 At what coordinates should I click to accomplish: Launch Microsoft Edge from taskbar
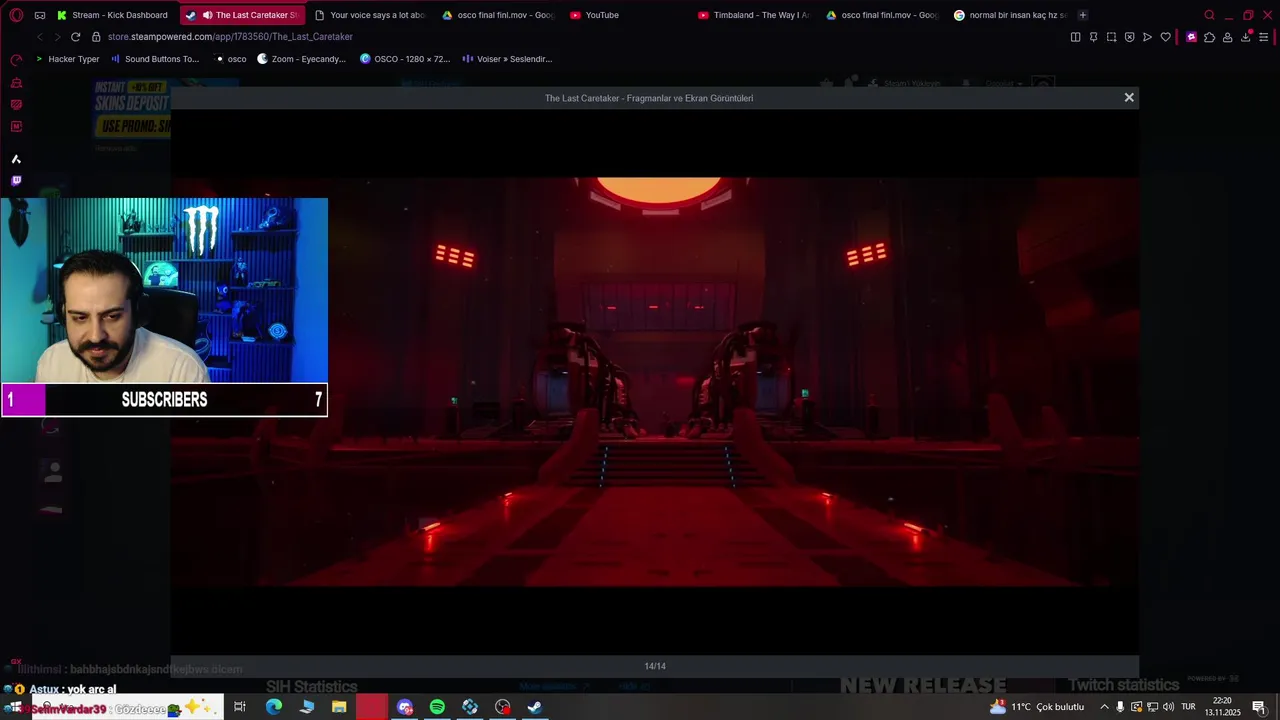tap(273, 707)
